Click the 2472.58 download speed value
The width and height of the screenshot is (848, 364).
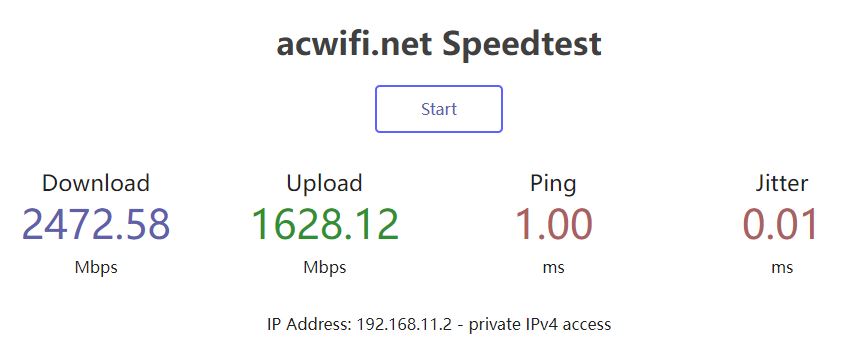tap(96, 224)
